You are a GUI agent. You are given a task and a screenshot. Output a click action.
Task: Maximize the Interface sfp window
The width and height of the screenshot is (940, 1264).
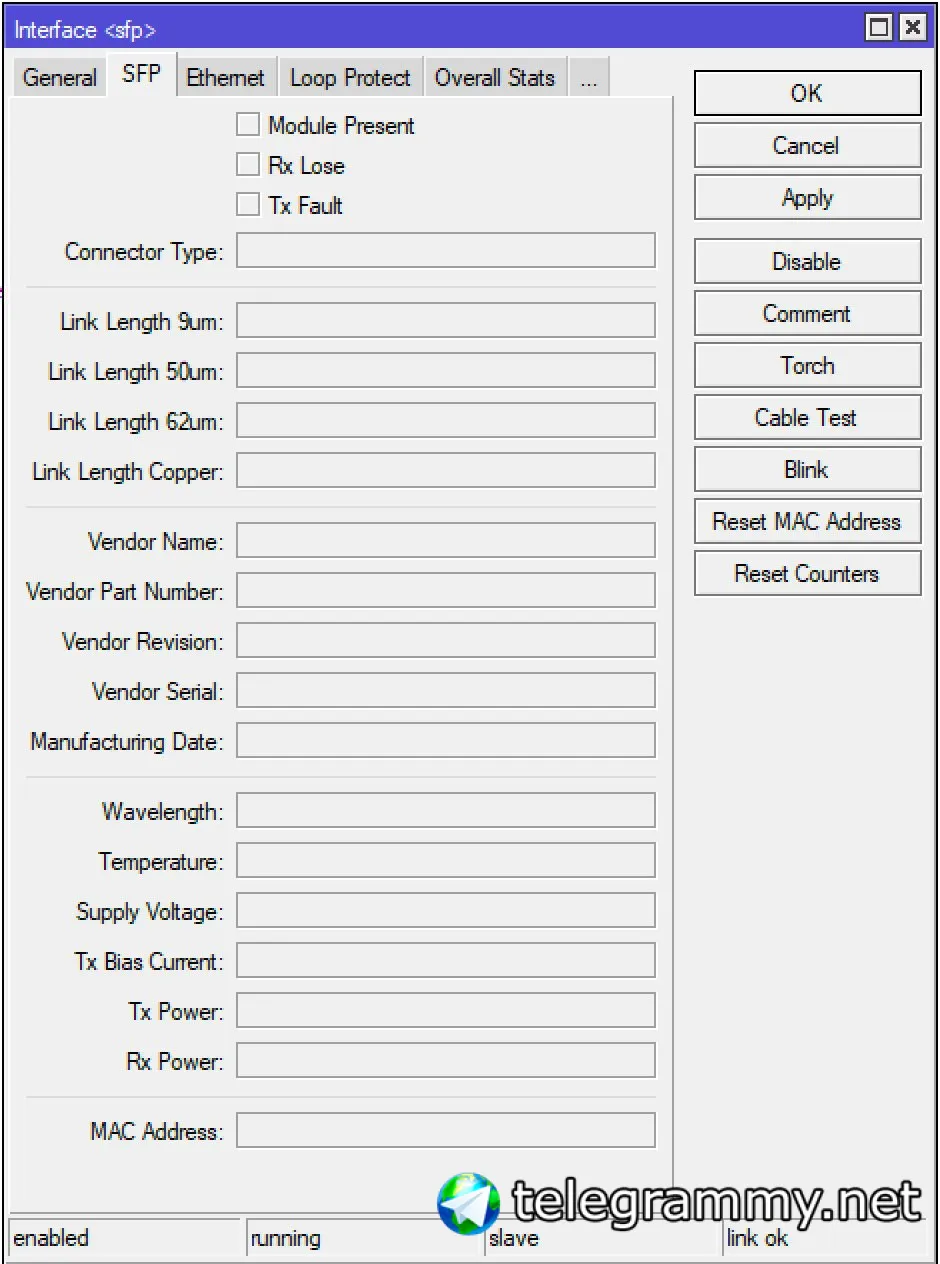point(879,27)
